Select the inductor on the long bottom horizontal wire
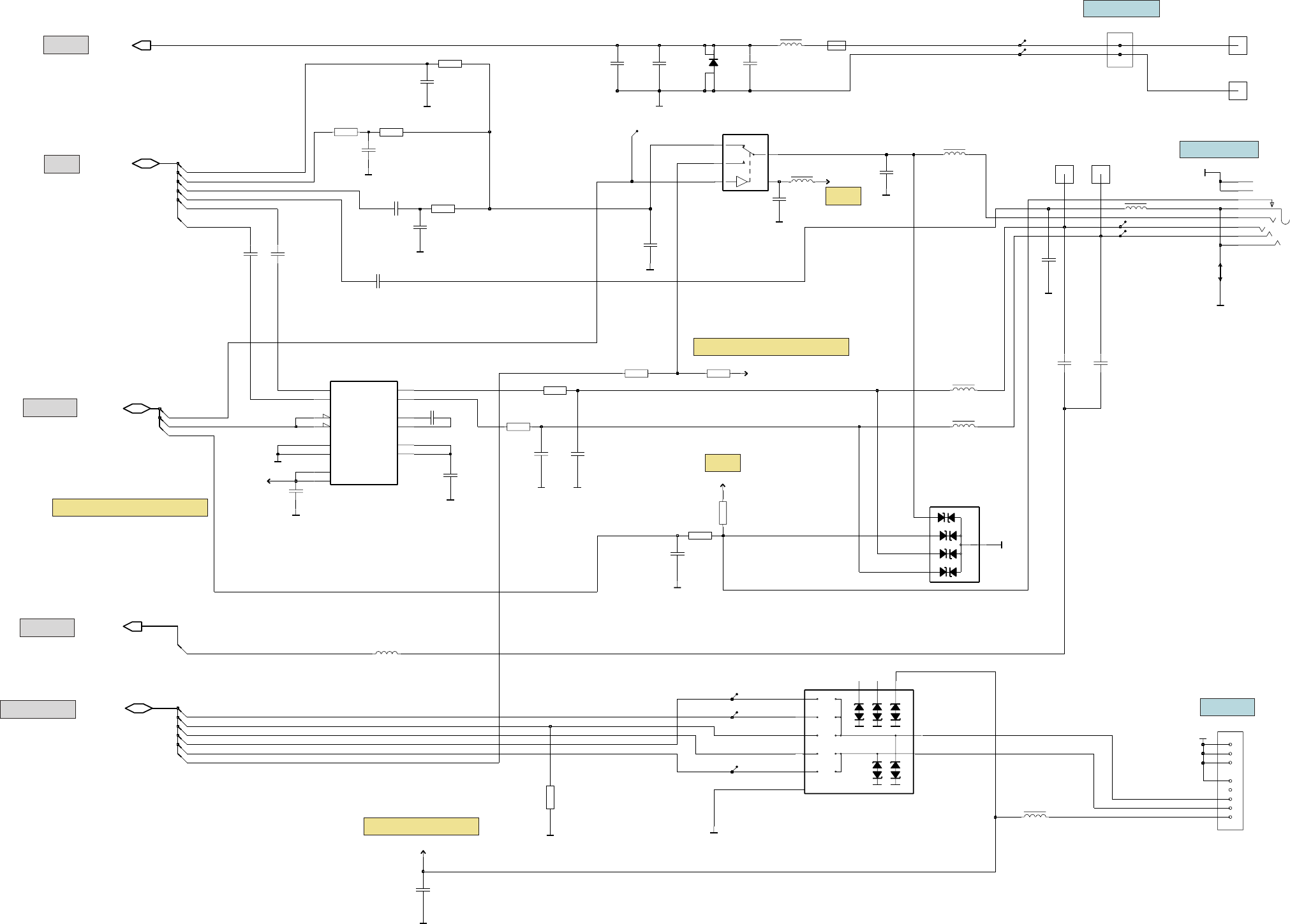Image resolution: width=1290 pixels, height=924 pixels. click(x=387, y=652)
